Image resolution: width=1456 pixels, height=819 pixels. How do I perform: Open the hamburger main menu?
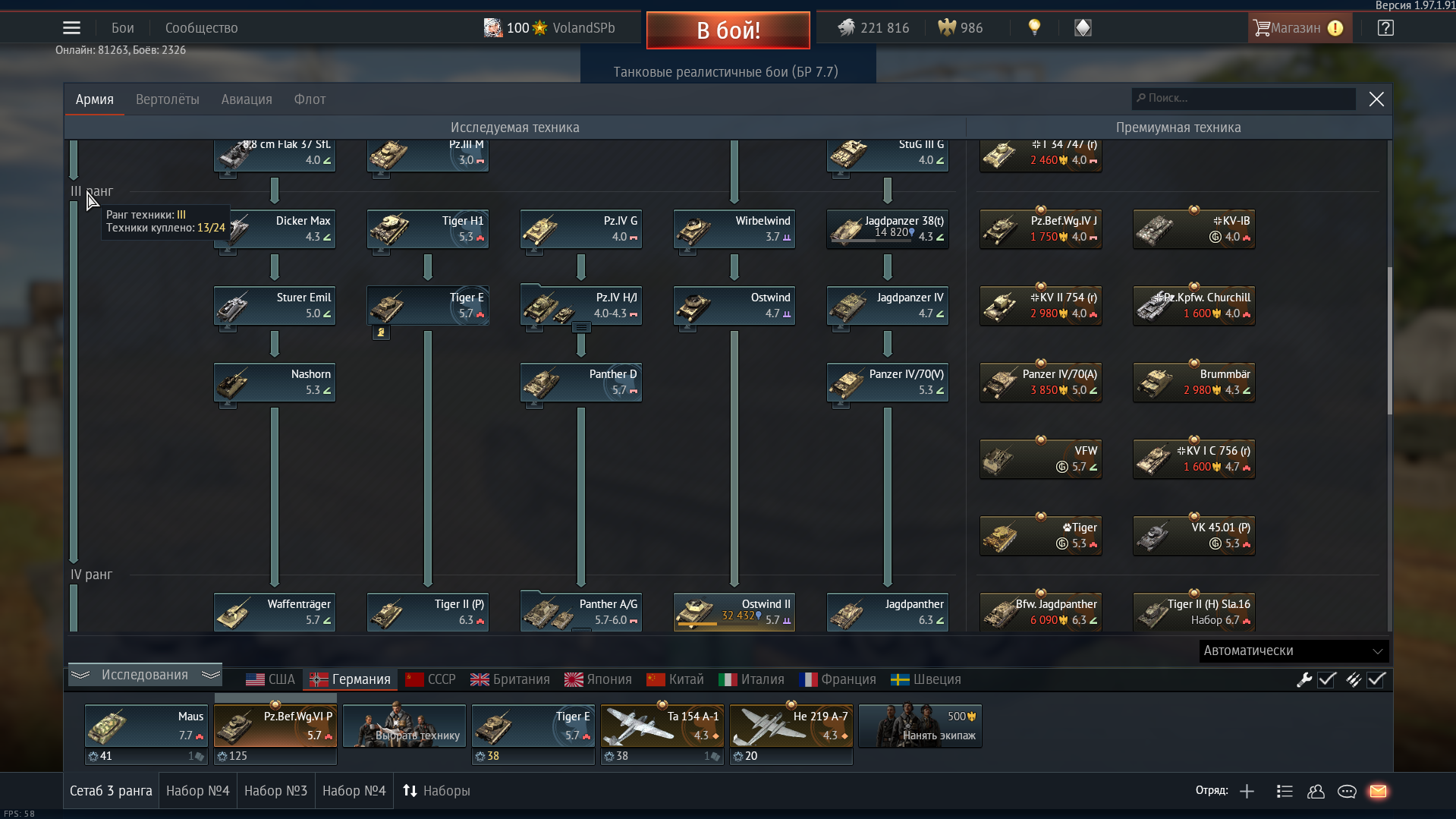(x=71, y=28)
